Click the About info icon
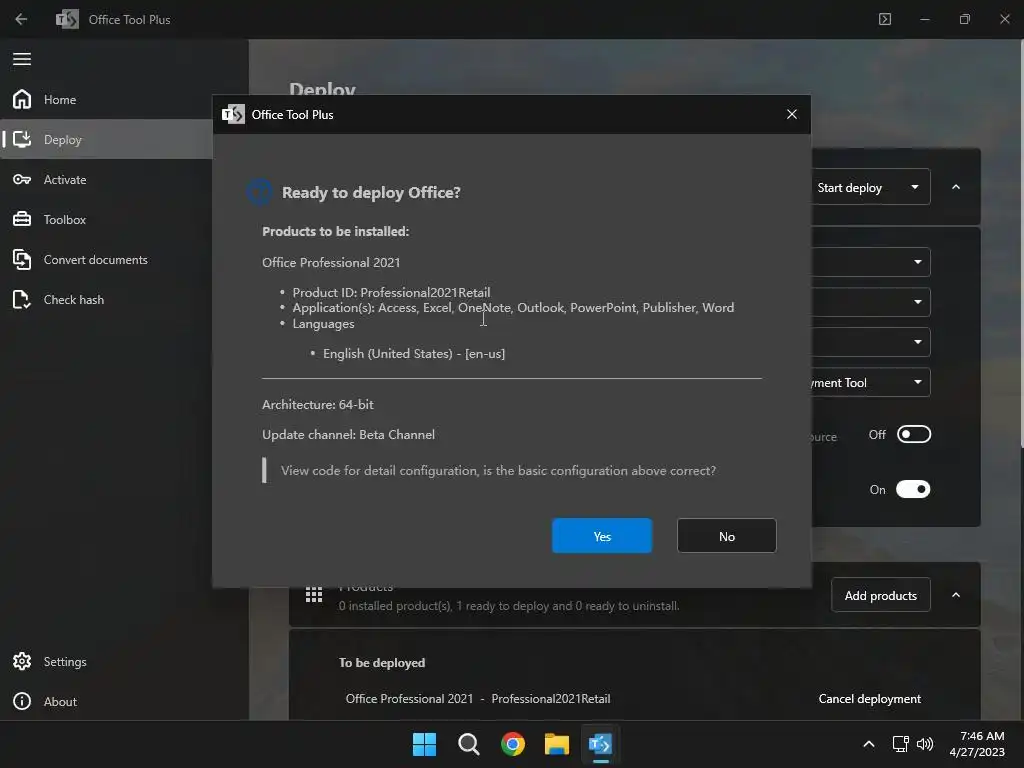1024x768 pixels. point(22,701)
